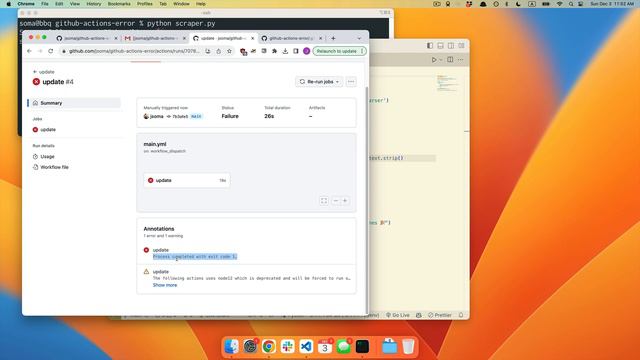640x360 pixels.
Task: Open the run options ellipsis menu
Action: (351, 82)
